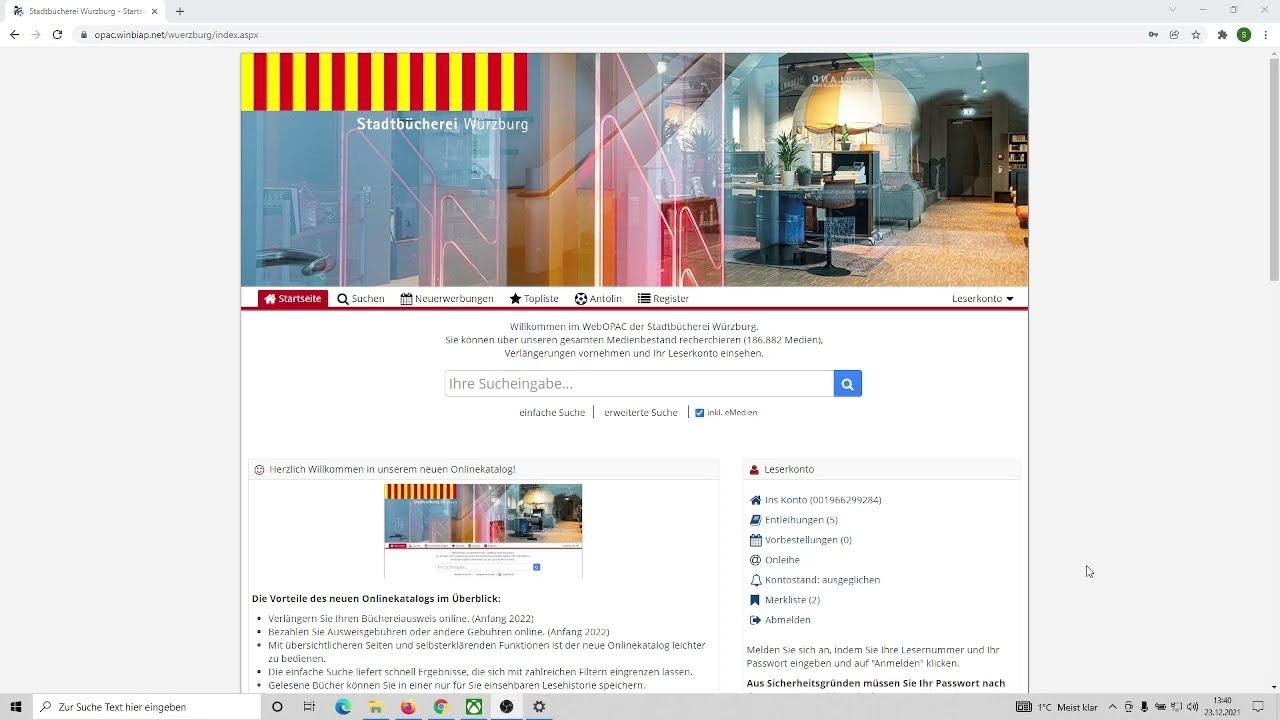Viewport: 1280px width, 720px height.
Task: Close the Stadtbücherei Würzburg tab
Action: tap(155, 11)
